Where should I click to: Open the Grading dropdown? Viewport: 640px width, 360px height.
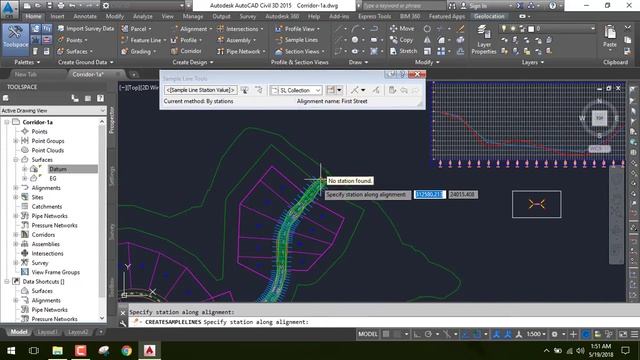tap(139, 51)
